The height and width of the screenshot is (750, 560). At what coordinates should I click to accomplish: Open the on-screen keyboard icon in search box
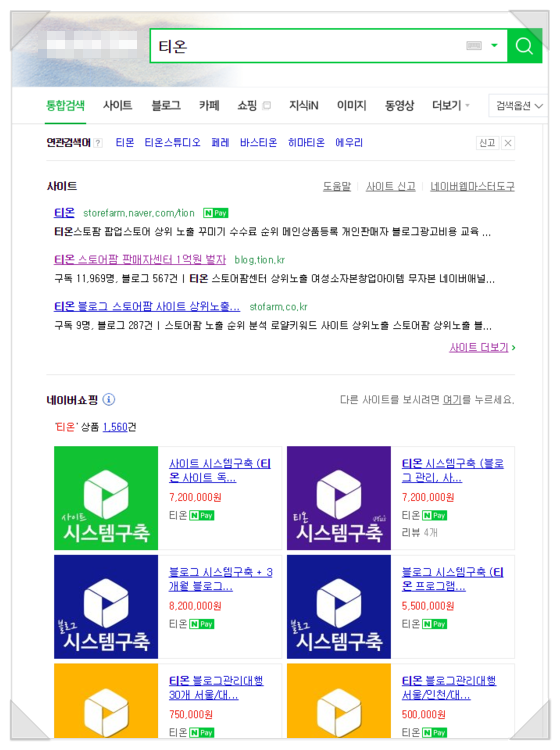click(474, 45)
